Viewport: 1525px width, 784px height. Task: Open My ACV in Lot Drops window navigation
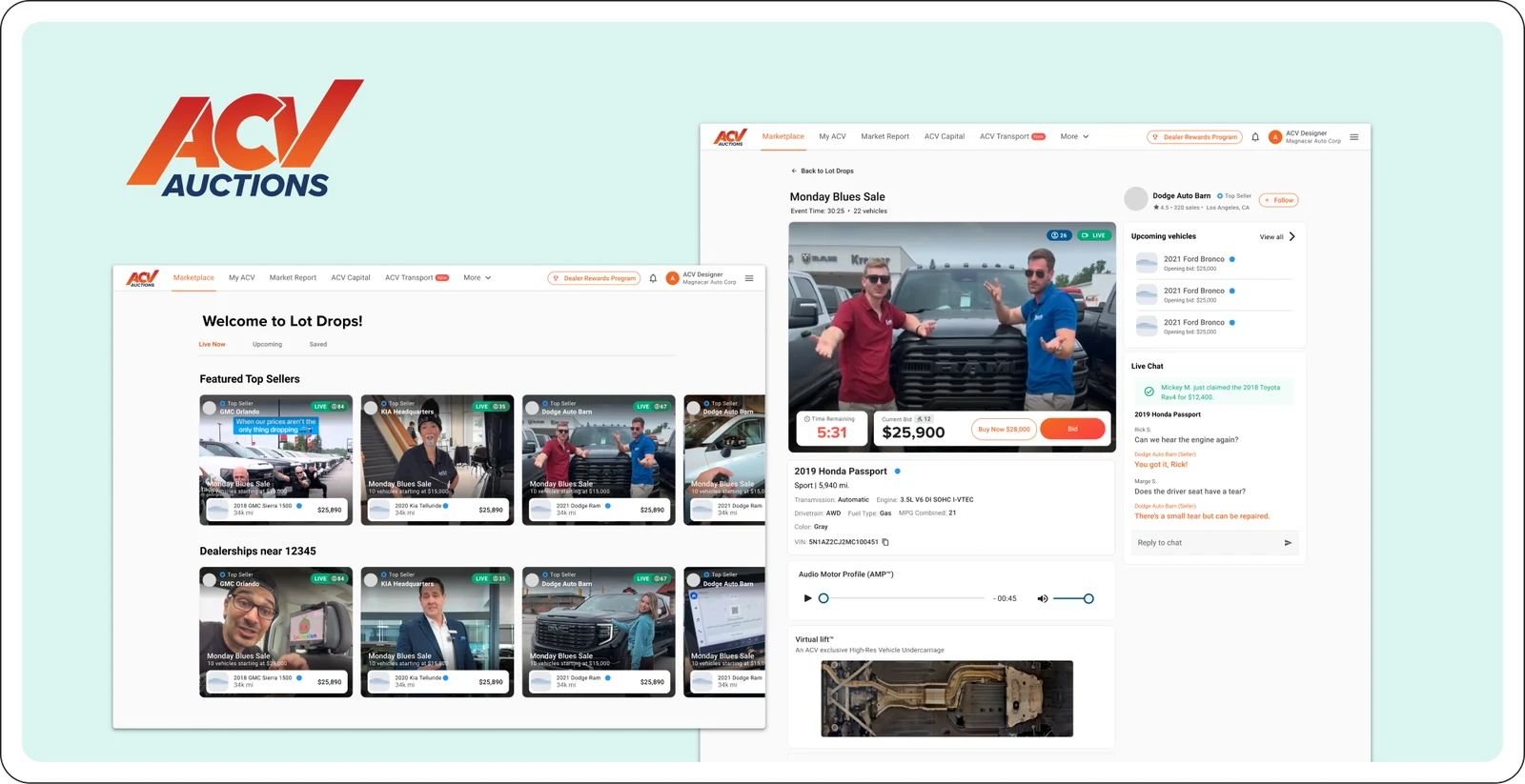(242, 278)
